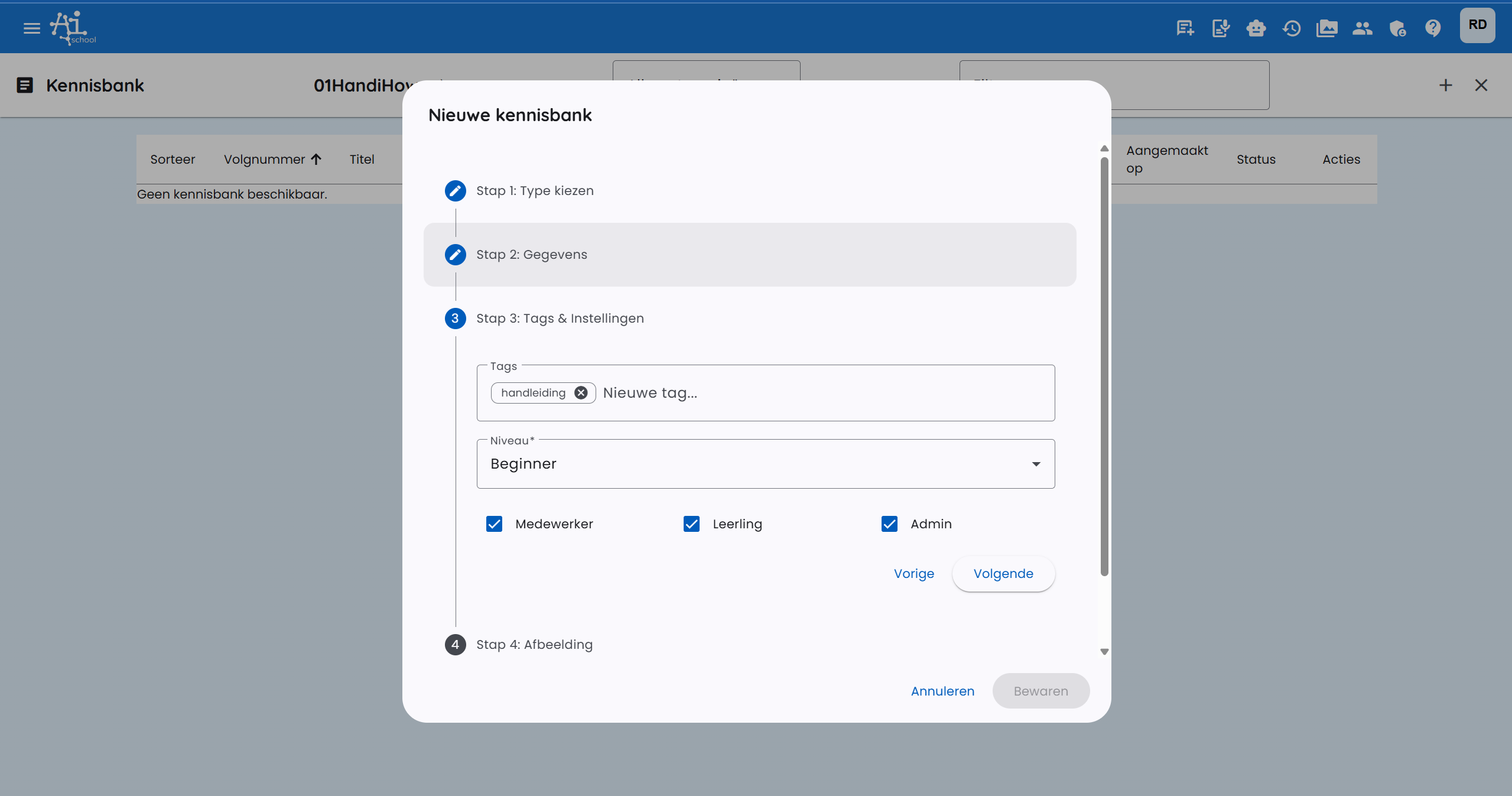This screenshot has width=1512, height=796.
Task: Disable the Medewerker checkbox
Action: (x=494, y=524)
